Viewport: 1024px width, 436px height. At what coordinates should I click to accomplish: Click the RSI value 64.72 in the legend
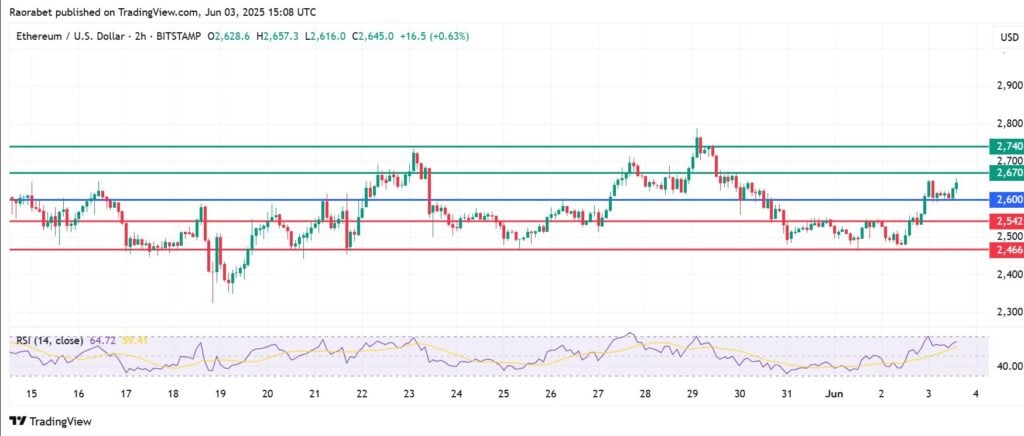(98, 341)
